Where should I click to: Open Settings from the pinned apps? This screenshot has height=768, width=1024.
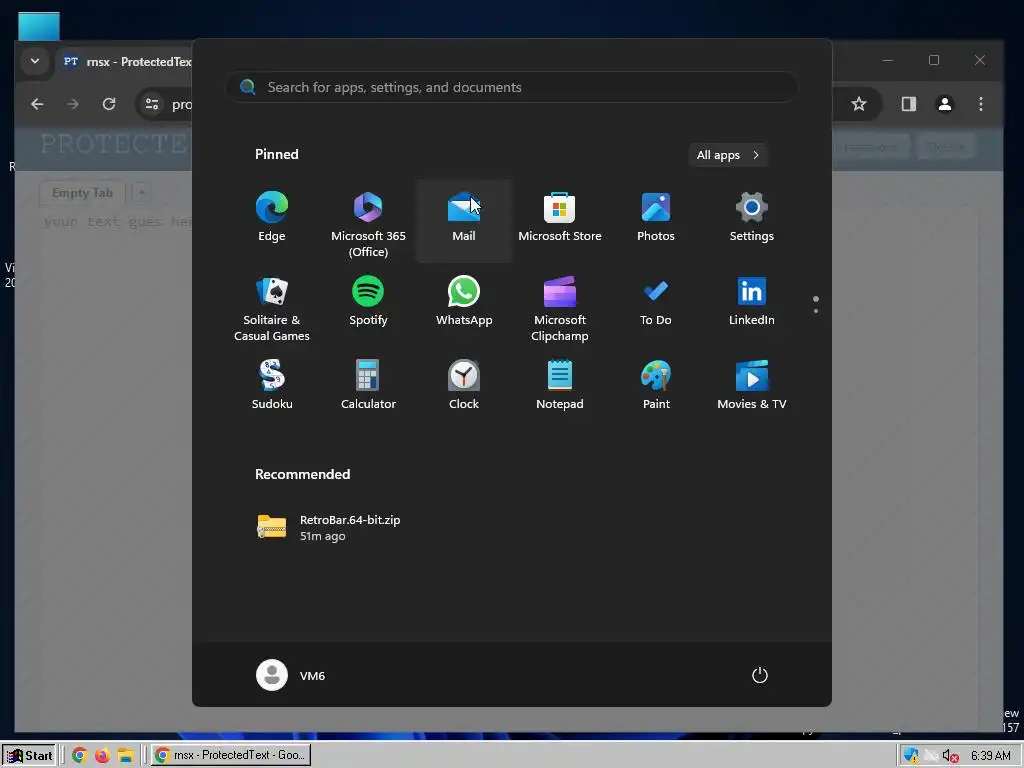[x=751, y=219]
